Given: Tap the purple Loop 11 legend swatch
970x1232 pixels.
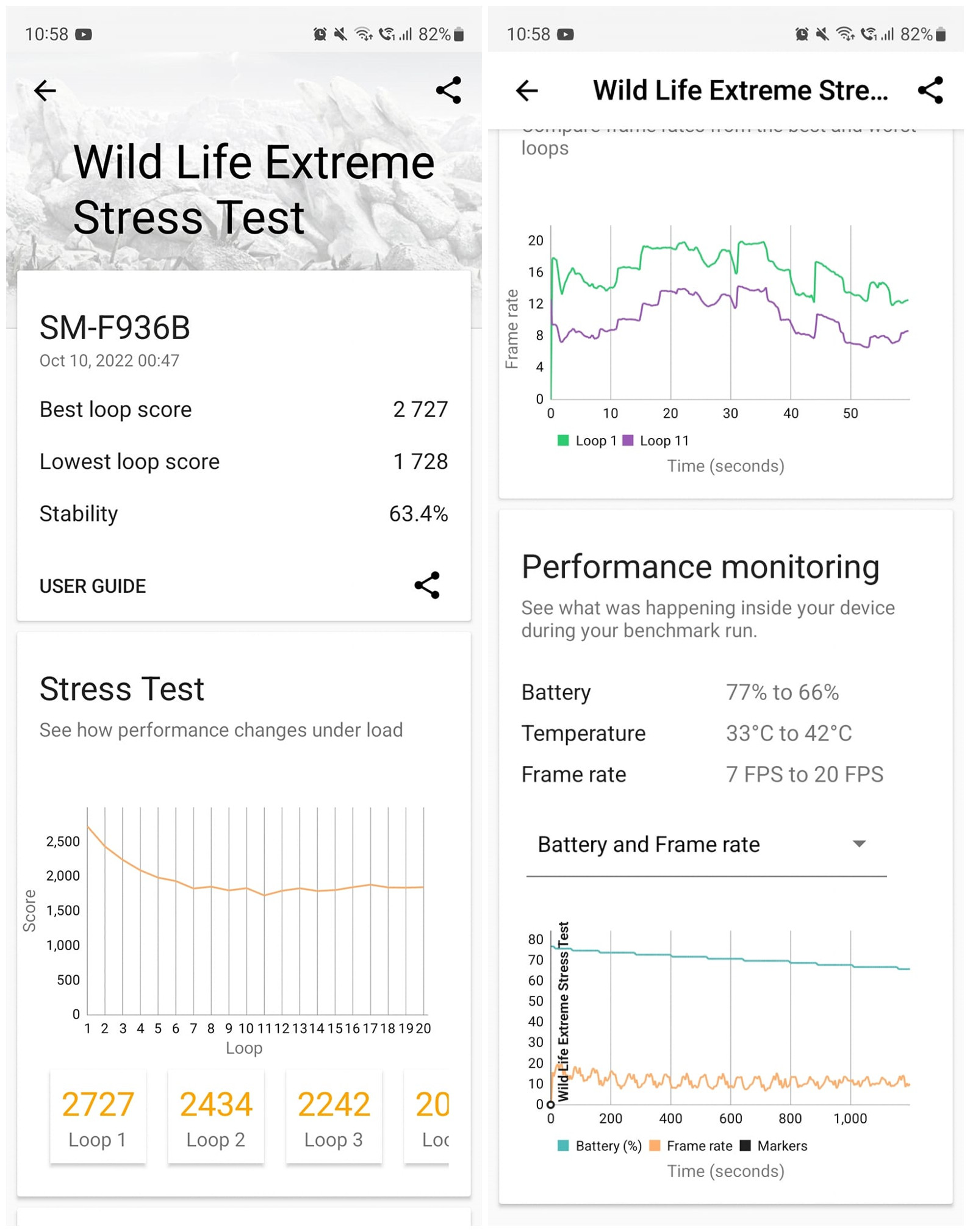Looking at the screenshot, I should [x=628, y=440].
